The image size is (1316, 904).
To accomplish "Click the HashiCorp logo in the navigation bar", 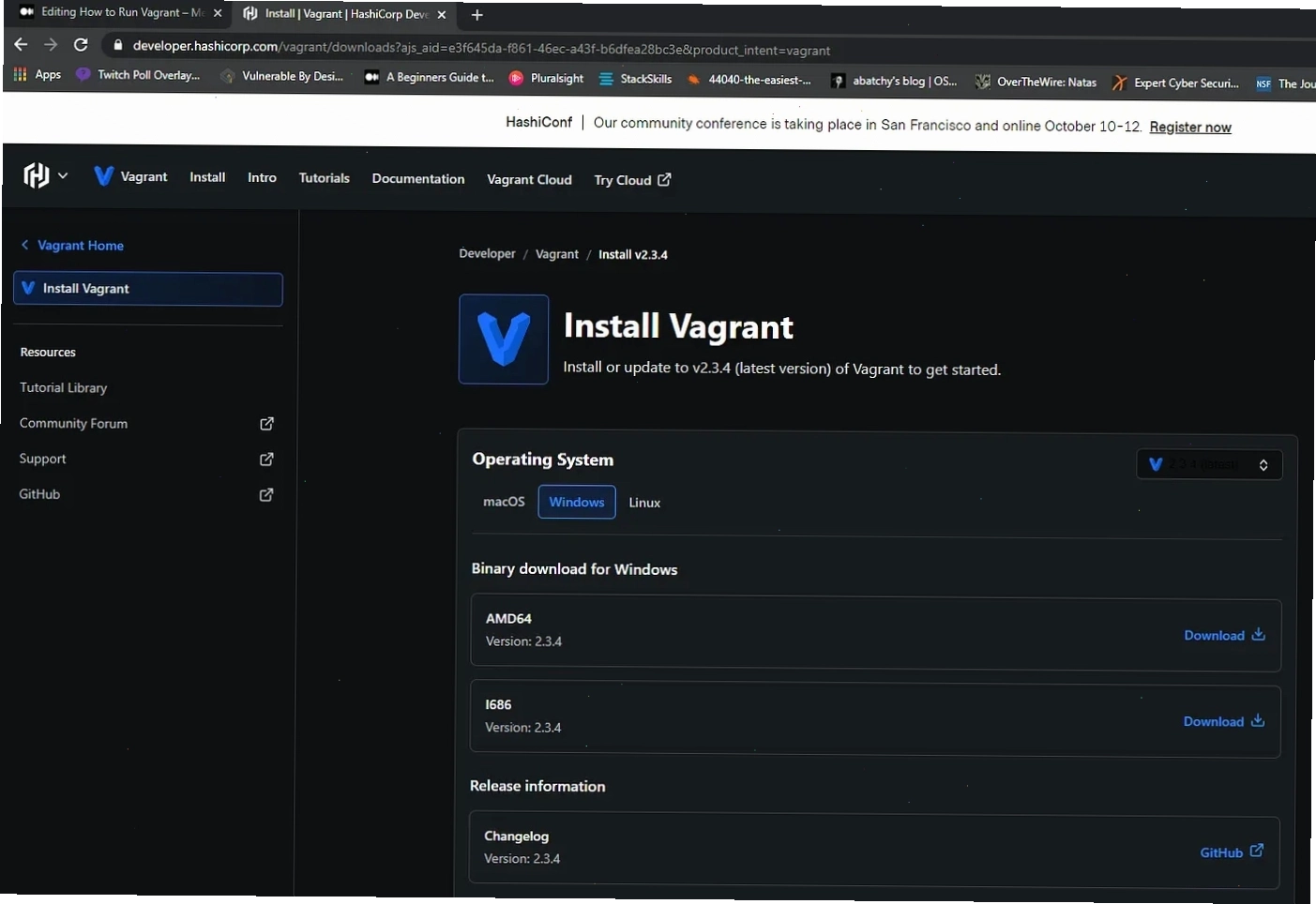I will coord(36,174).
